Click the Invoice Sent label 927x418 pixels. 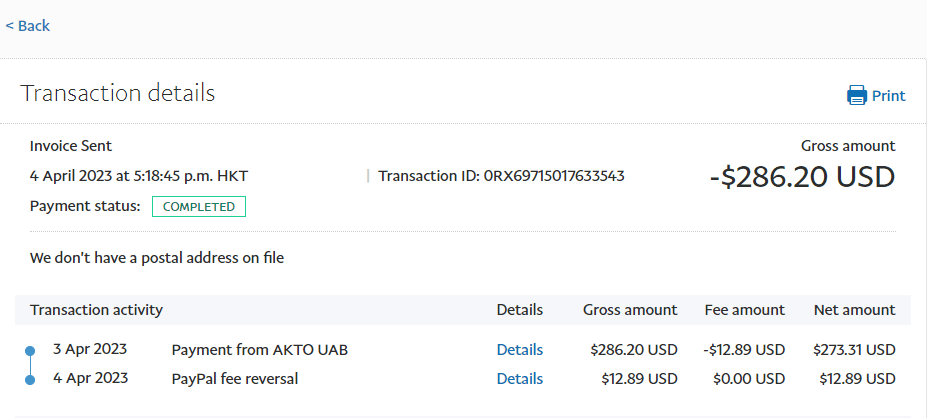tap(71, 146)
